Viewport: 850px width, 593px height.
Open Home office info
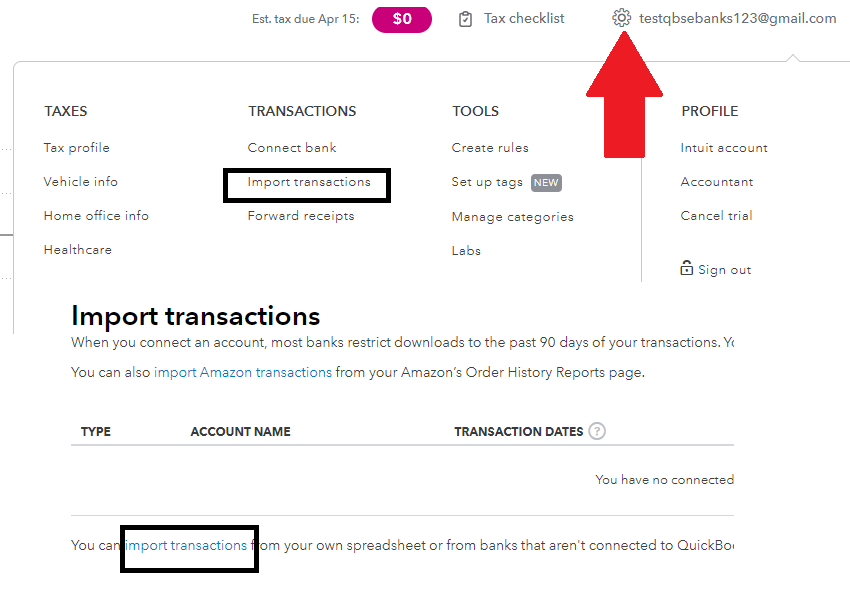(x=96, y=216)
